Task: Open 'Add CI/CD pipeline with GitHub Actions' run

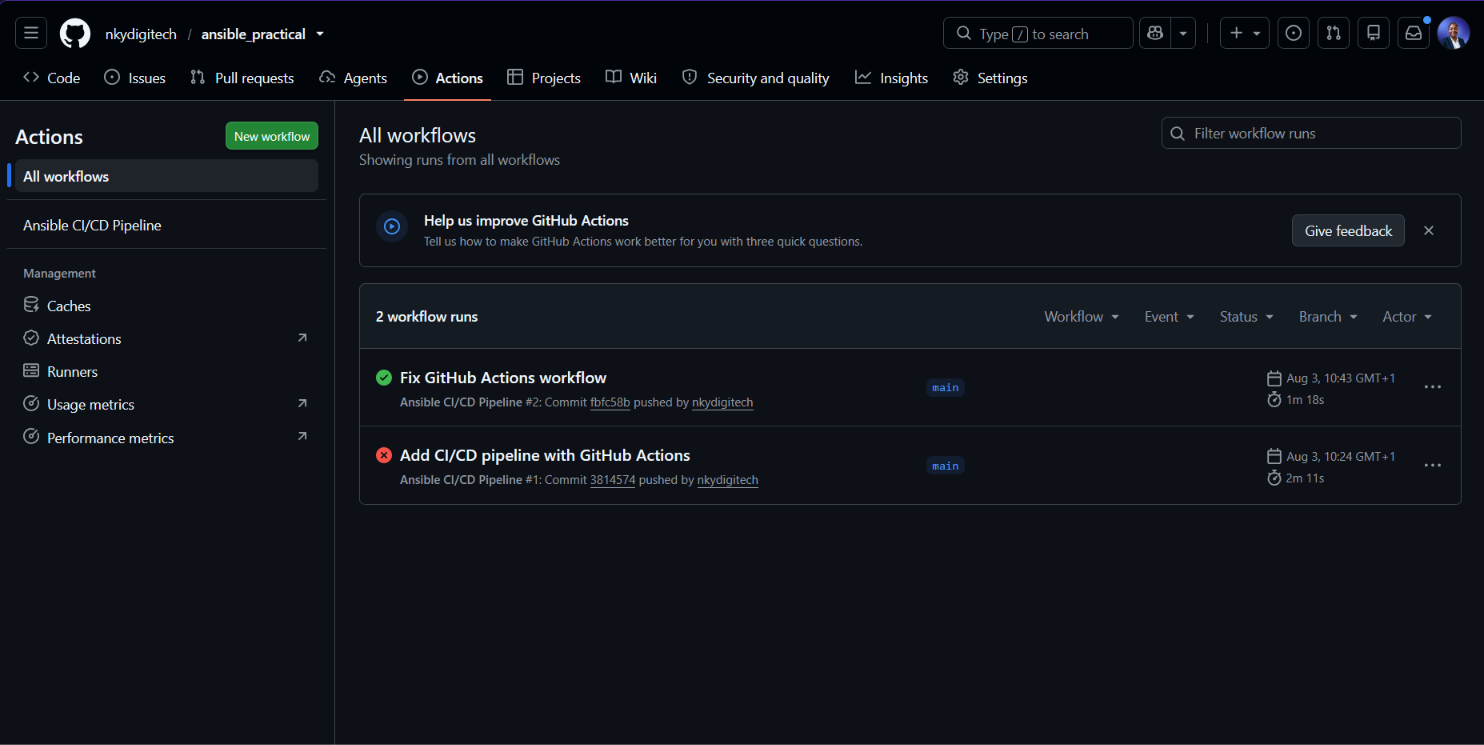Action: 545,455
